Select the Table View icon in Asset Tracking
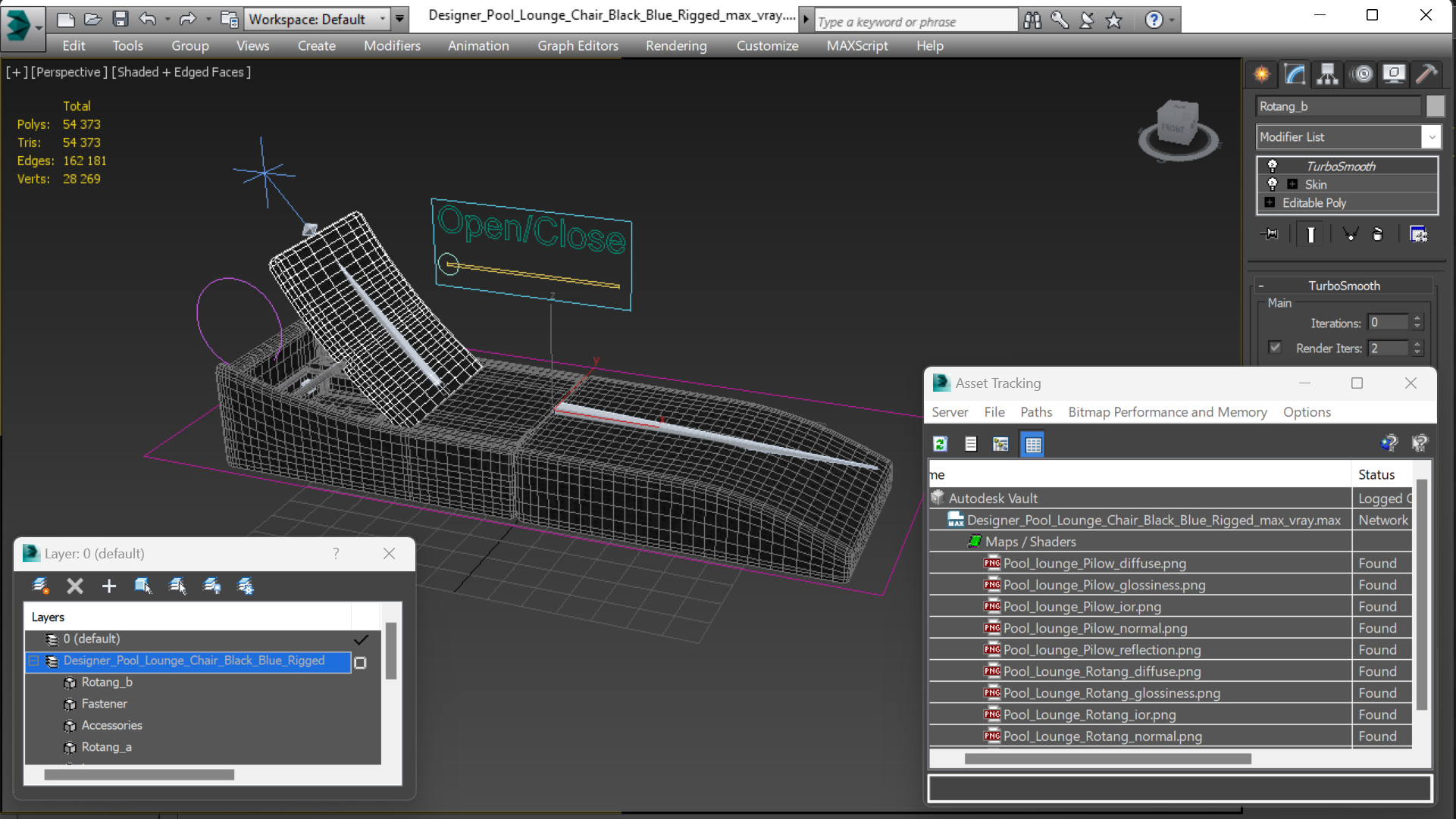1456x819 pixels. point(1032,444)
